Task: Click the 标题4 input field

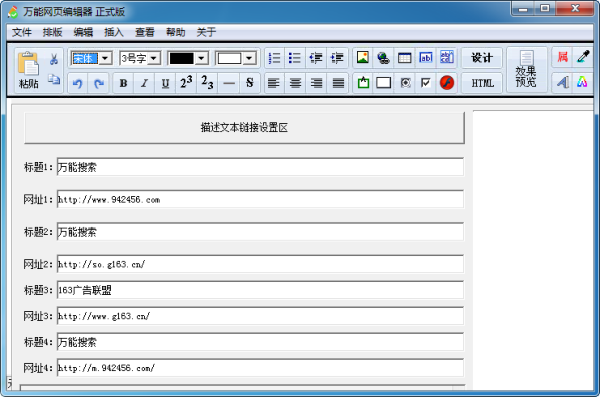Action: point(260,342)
